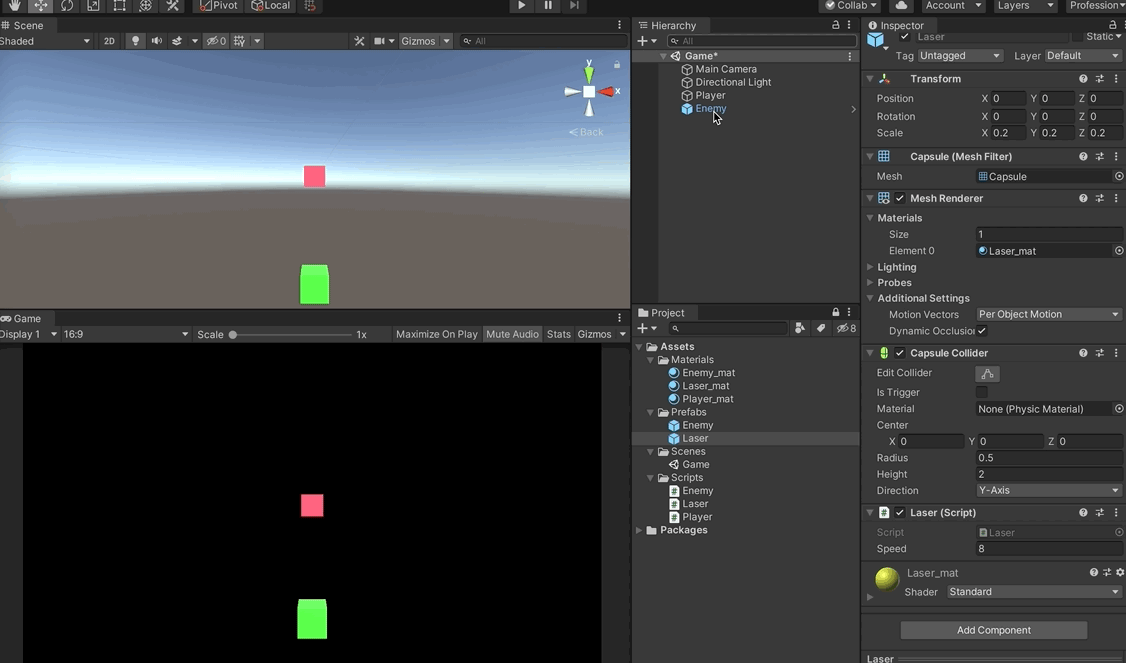Click the Add Component button

[x=993, y=630]
